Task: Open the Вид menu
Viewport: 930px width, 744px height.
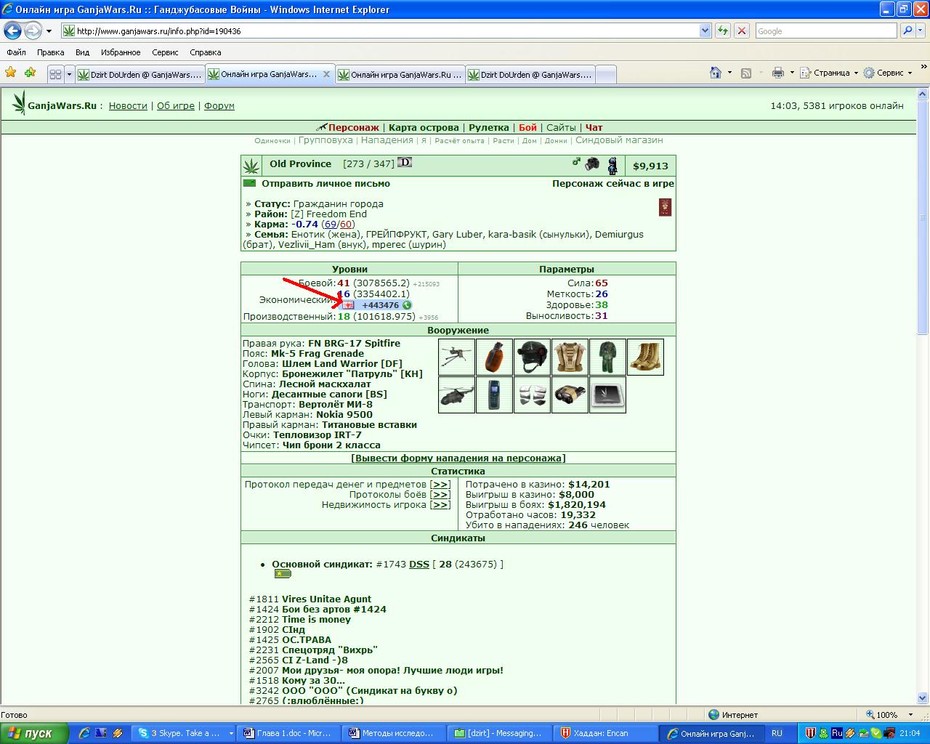Action: 82,52
